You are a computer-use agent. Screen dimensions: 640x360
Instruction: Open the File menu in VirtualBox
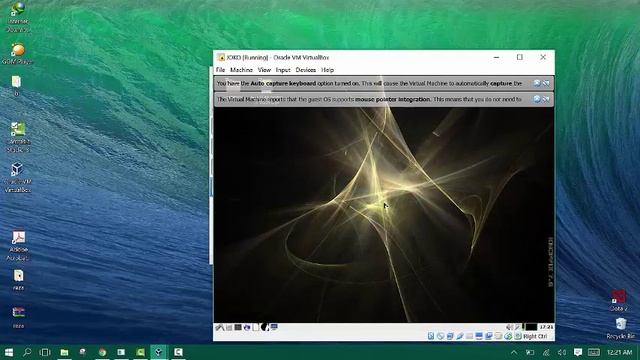220,70
